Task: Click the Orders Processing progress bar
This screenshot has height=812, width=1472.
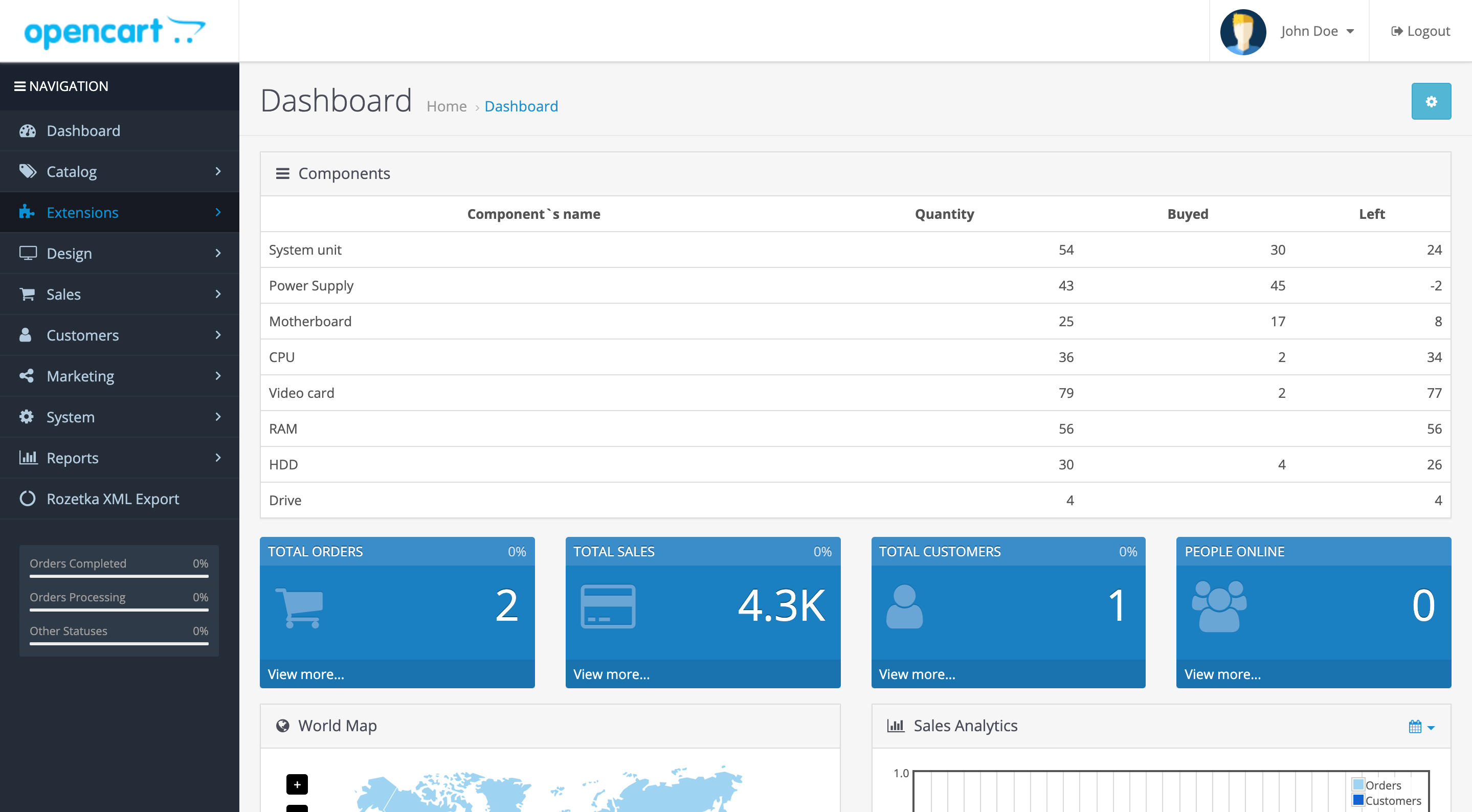Action: pos(119,611)
